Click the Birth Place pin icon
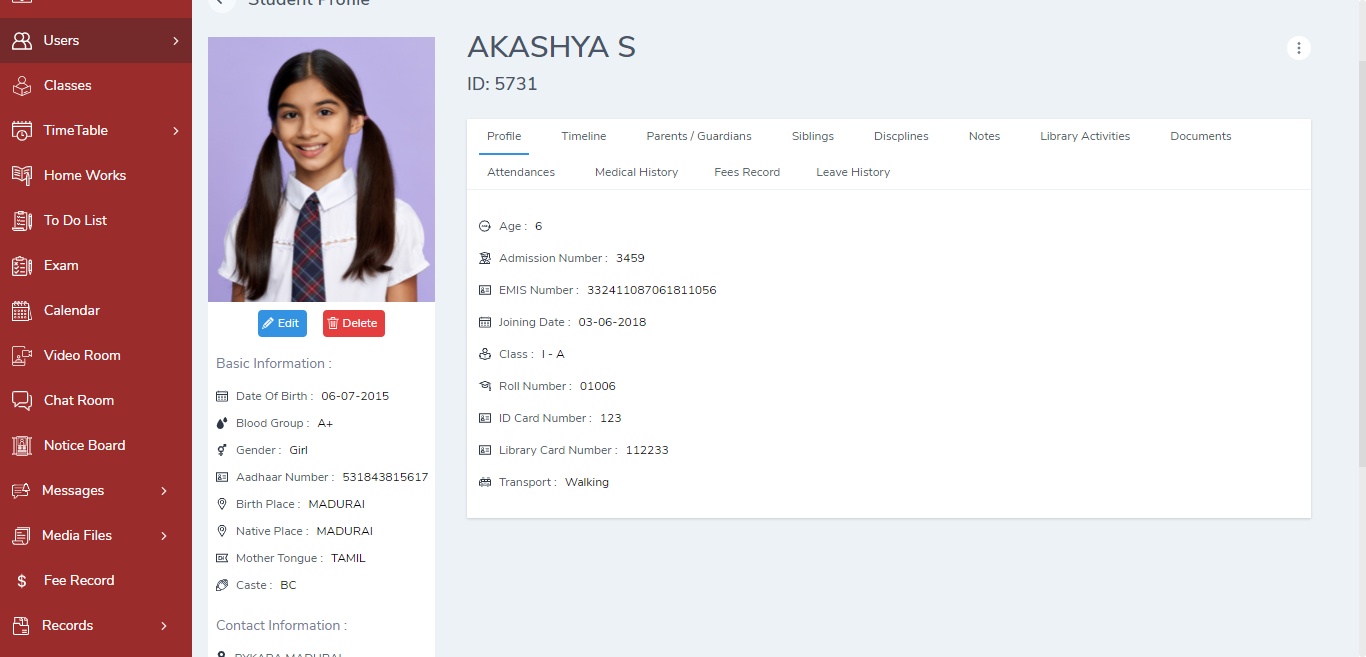Viewport: 1366px width, 657px height. click(222, 505)
